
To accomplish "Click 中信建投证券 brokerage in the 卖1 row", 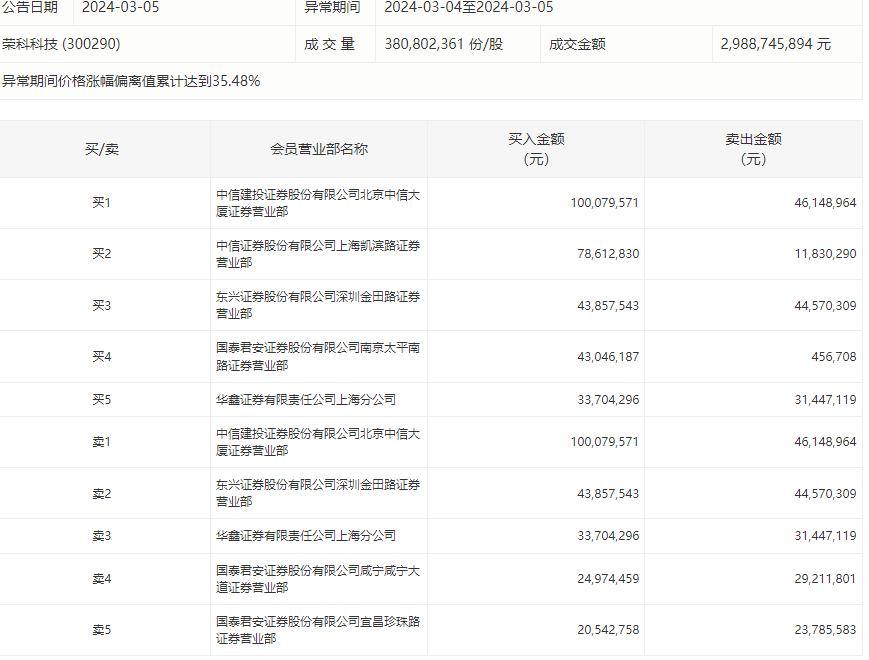I will (318, 442).
